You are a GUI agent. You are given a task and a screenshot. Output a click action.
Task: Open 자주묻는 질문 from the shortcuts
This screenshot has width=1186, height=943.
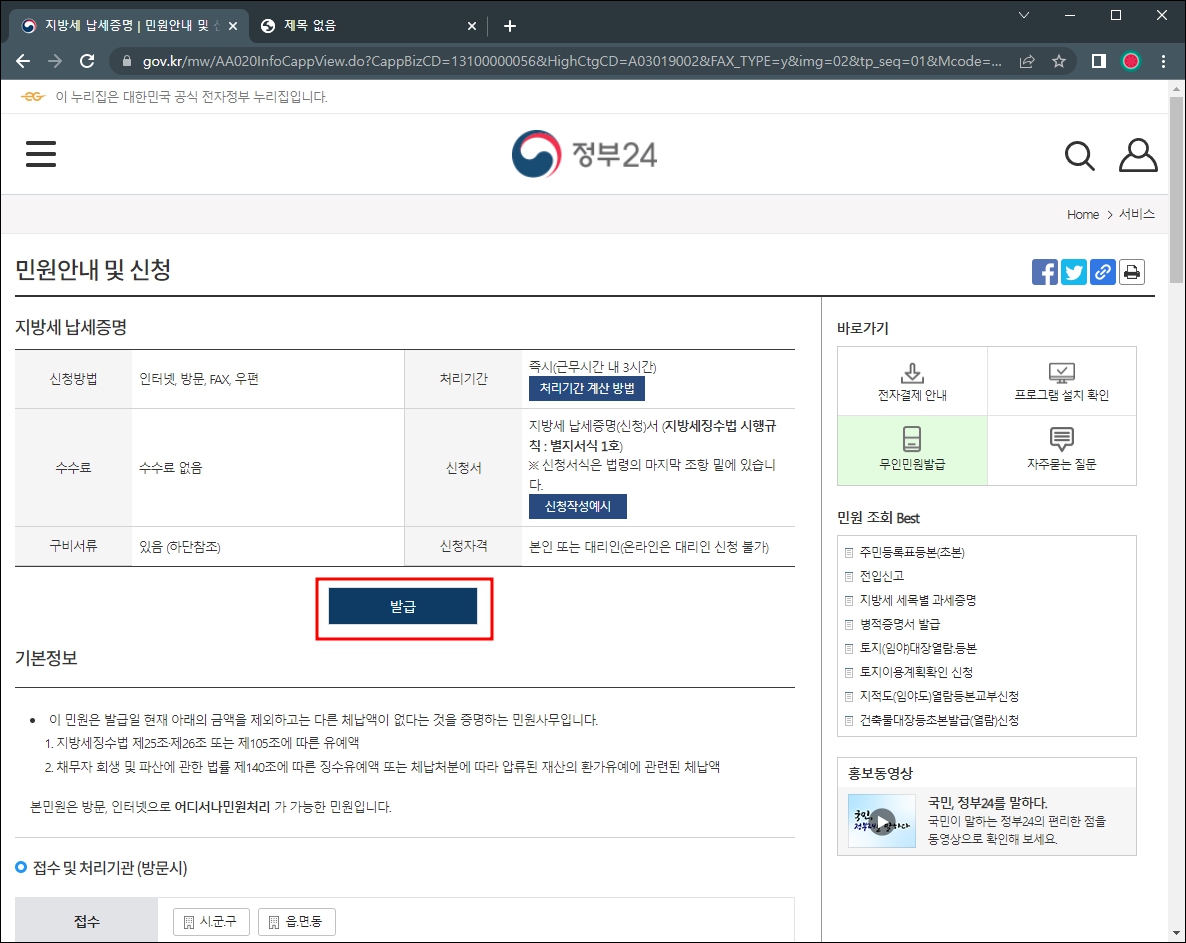[x=1061, y=450]
